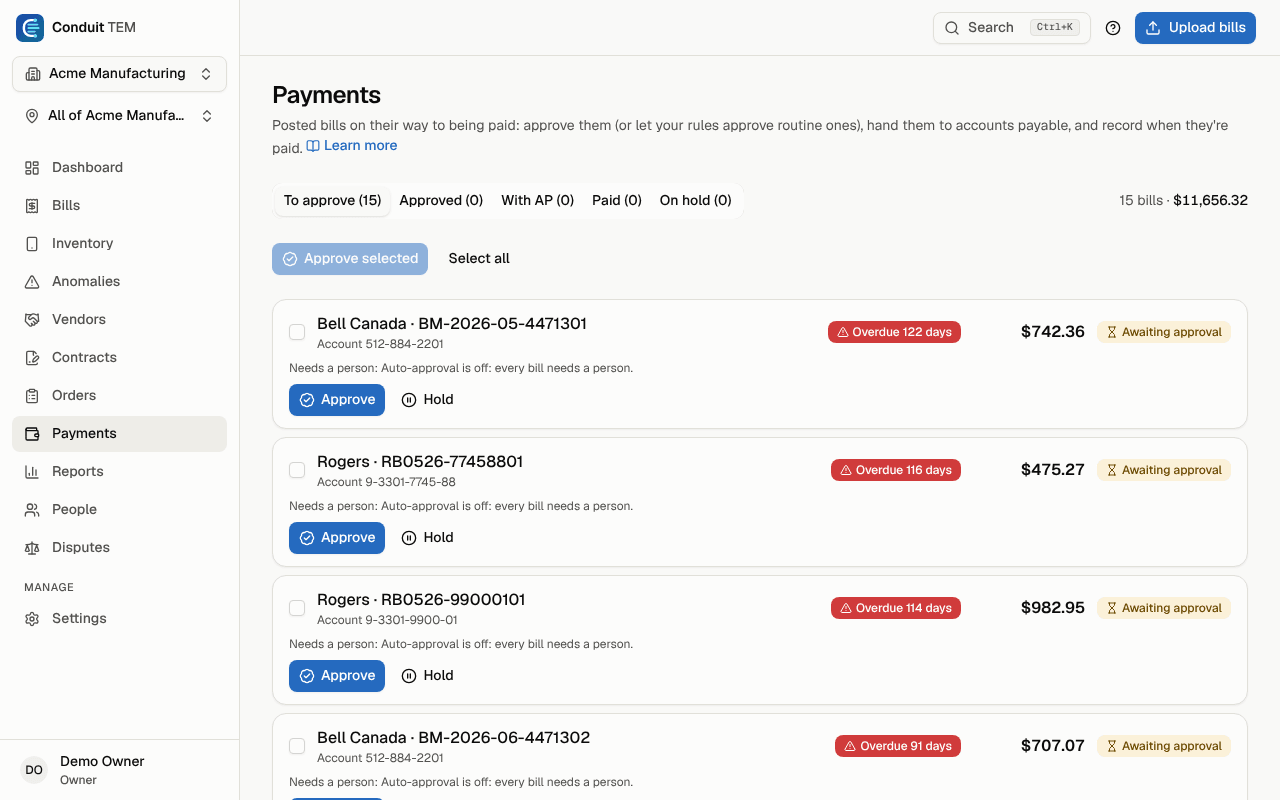Click the Overdue 122 days badge

(894, 332)
